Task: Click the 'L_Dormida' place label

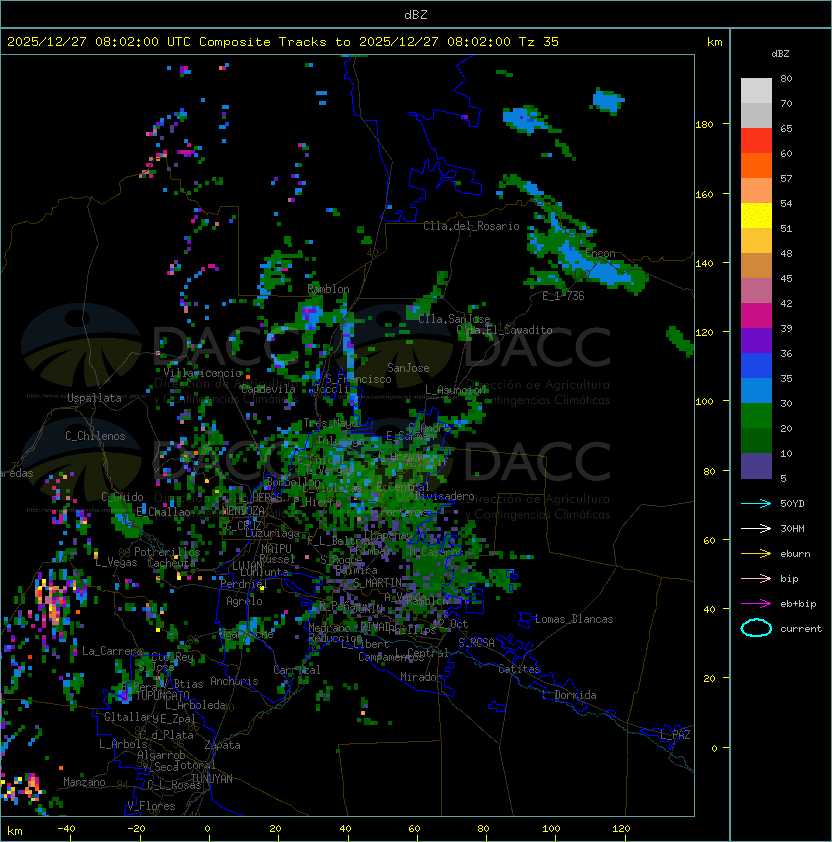Action: pos(569,695)
